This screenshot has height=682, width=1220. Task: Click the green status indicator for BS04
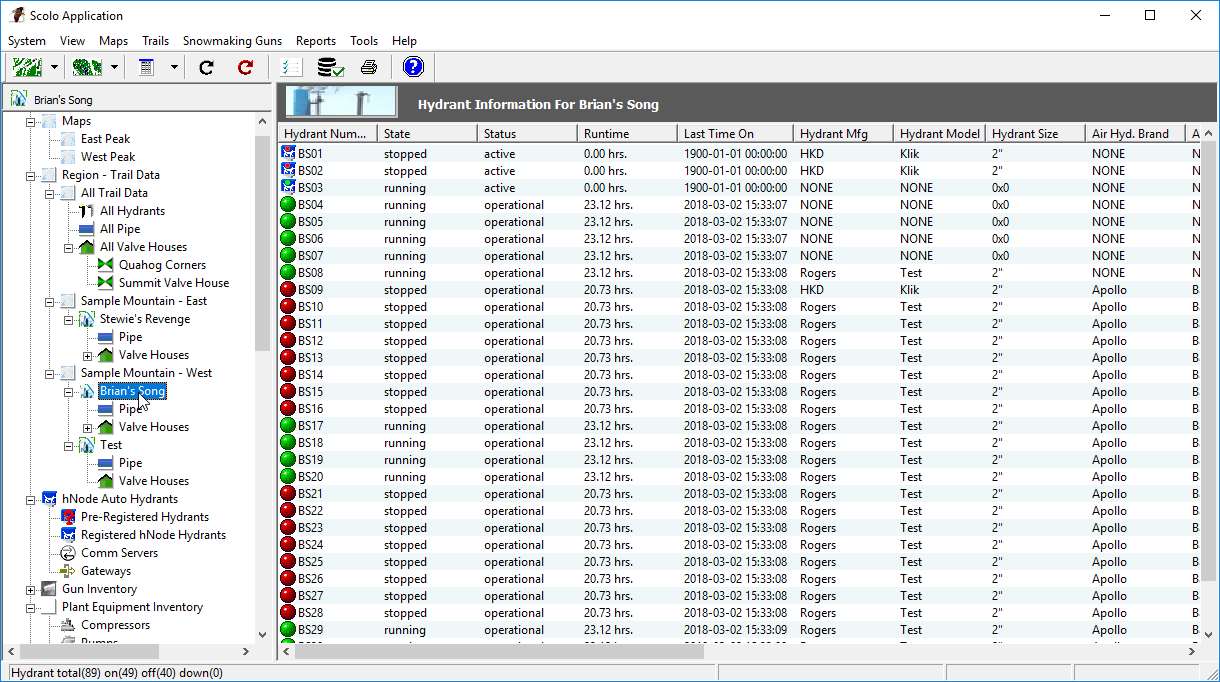pyautogui.click(x=289, y=205)
